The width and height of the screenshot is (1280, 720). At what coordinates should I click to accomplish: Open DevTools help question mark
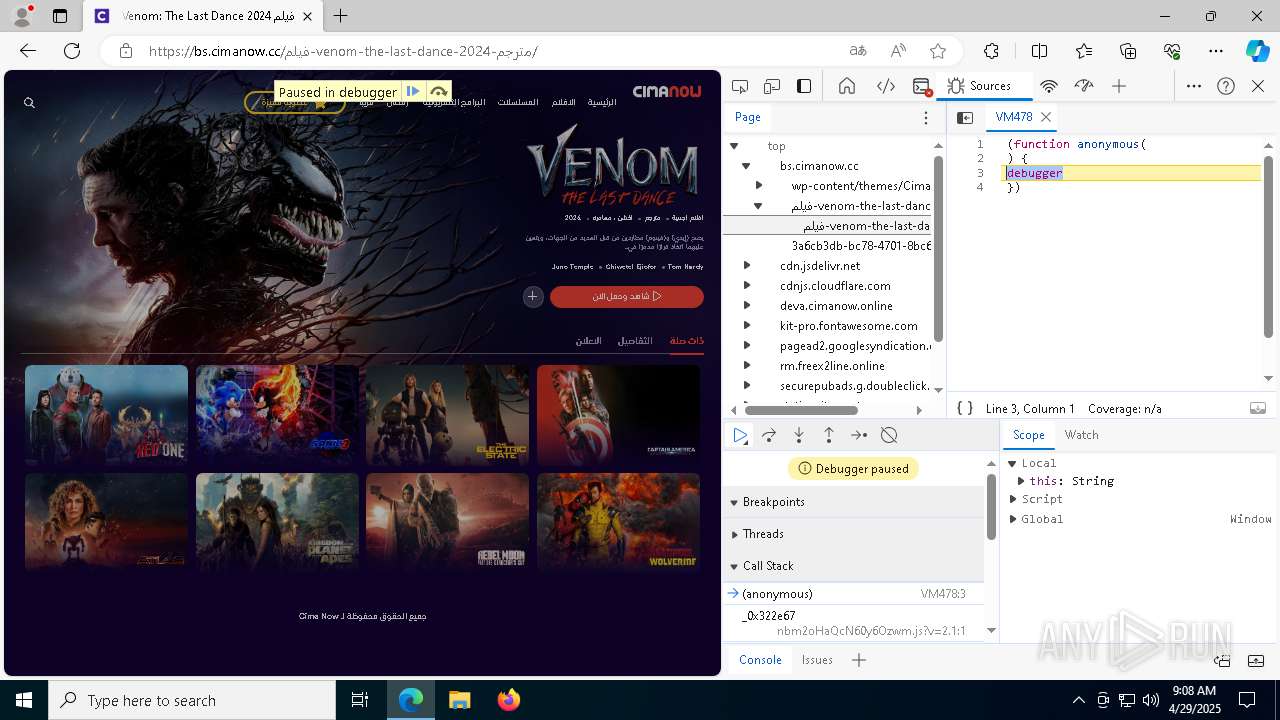coord(1226,86)
